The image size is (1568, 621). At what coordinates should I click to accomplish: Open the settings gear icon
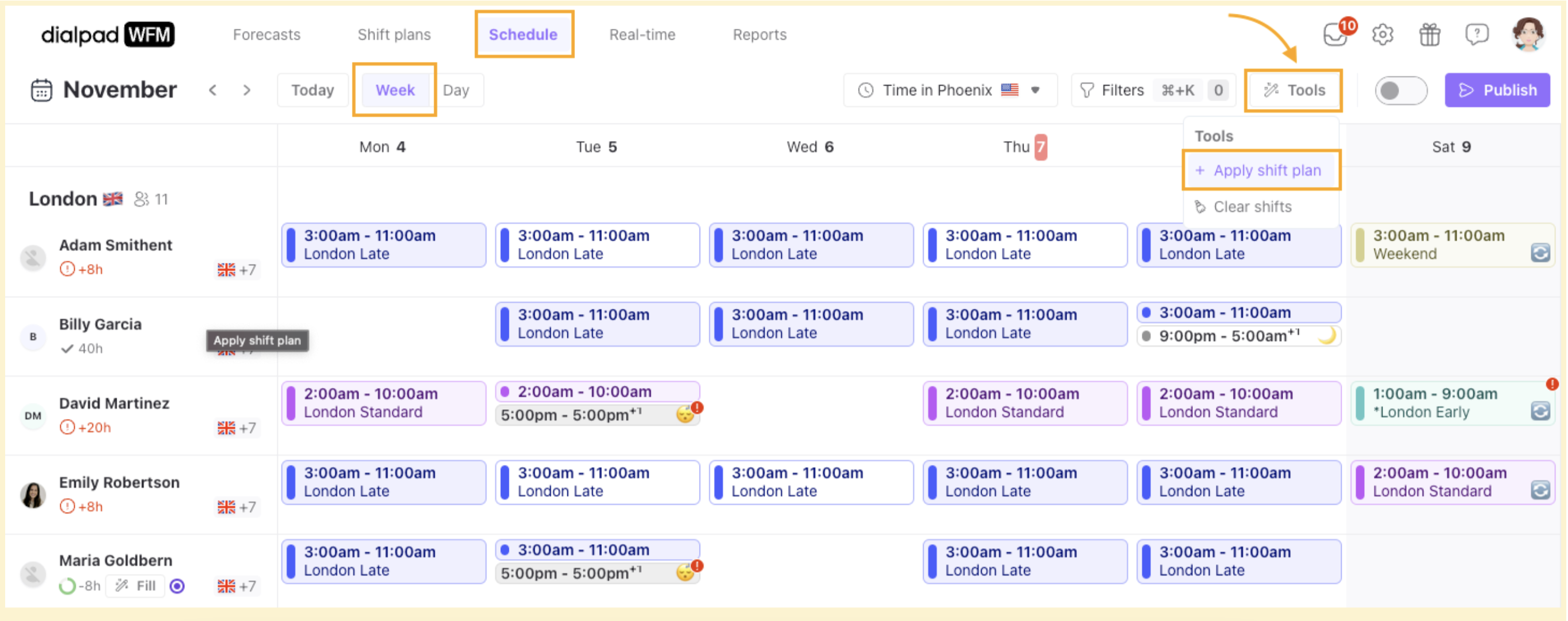pyautogui.click(x=1382, y=34)
